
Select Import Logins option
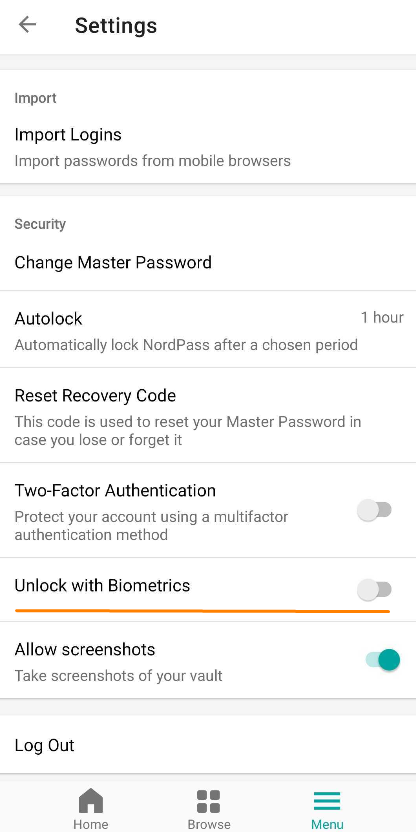coord(208,146)
